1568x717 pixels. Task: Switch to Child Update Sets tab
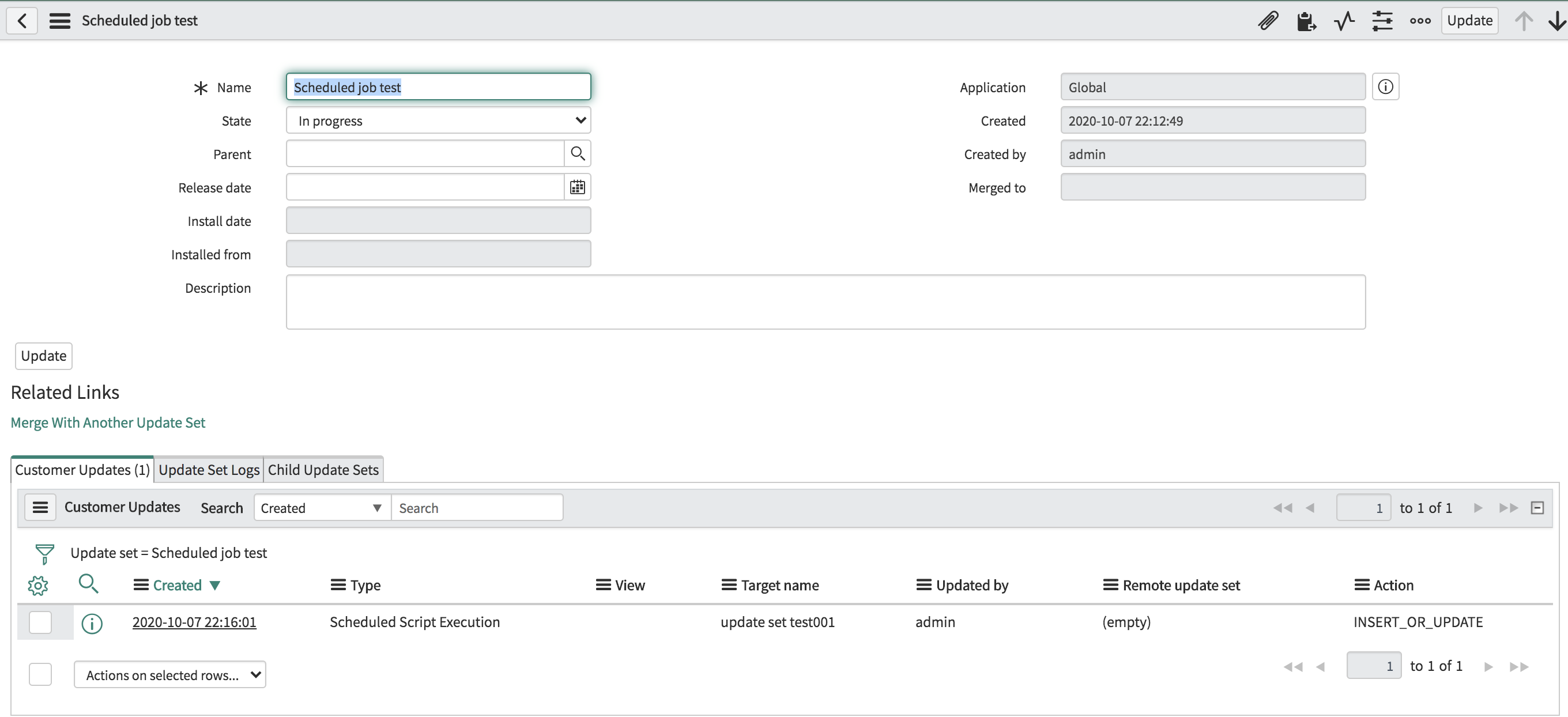pos(323,470)
